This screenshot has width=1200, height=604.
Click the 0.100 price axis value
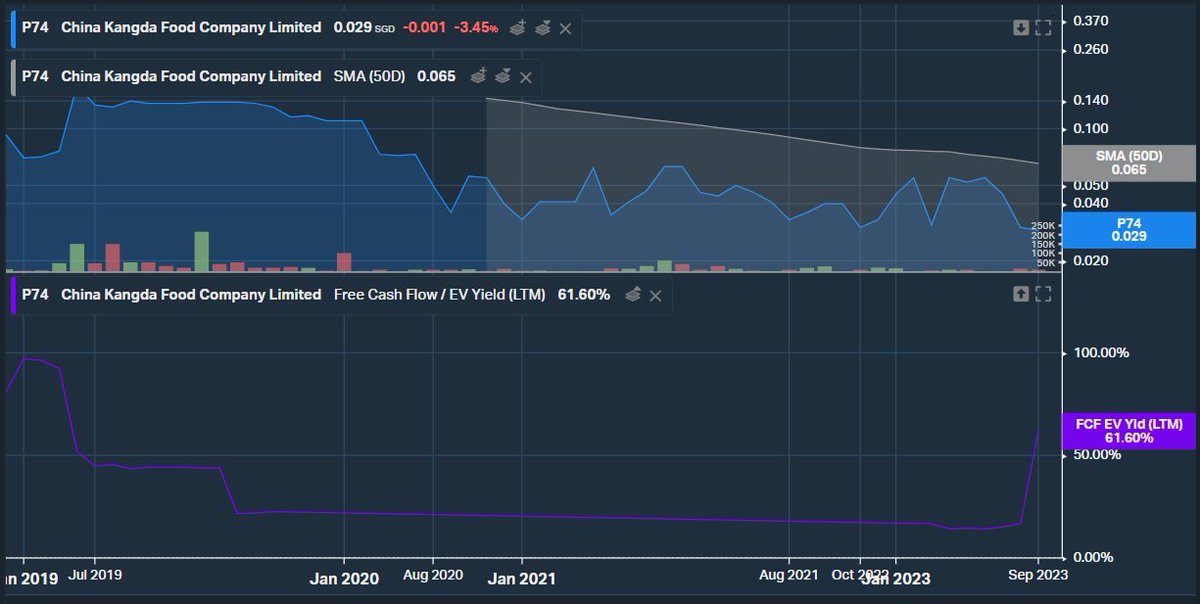(x=1091, y=128)
